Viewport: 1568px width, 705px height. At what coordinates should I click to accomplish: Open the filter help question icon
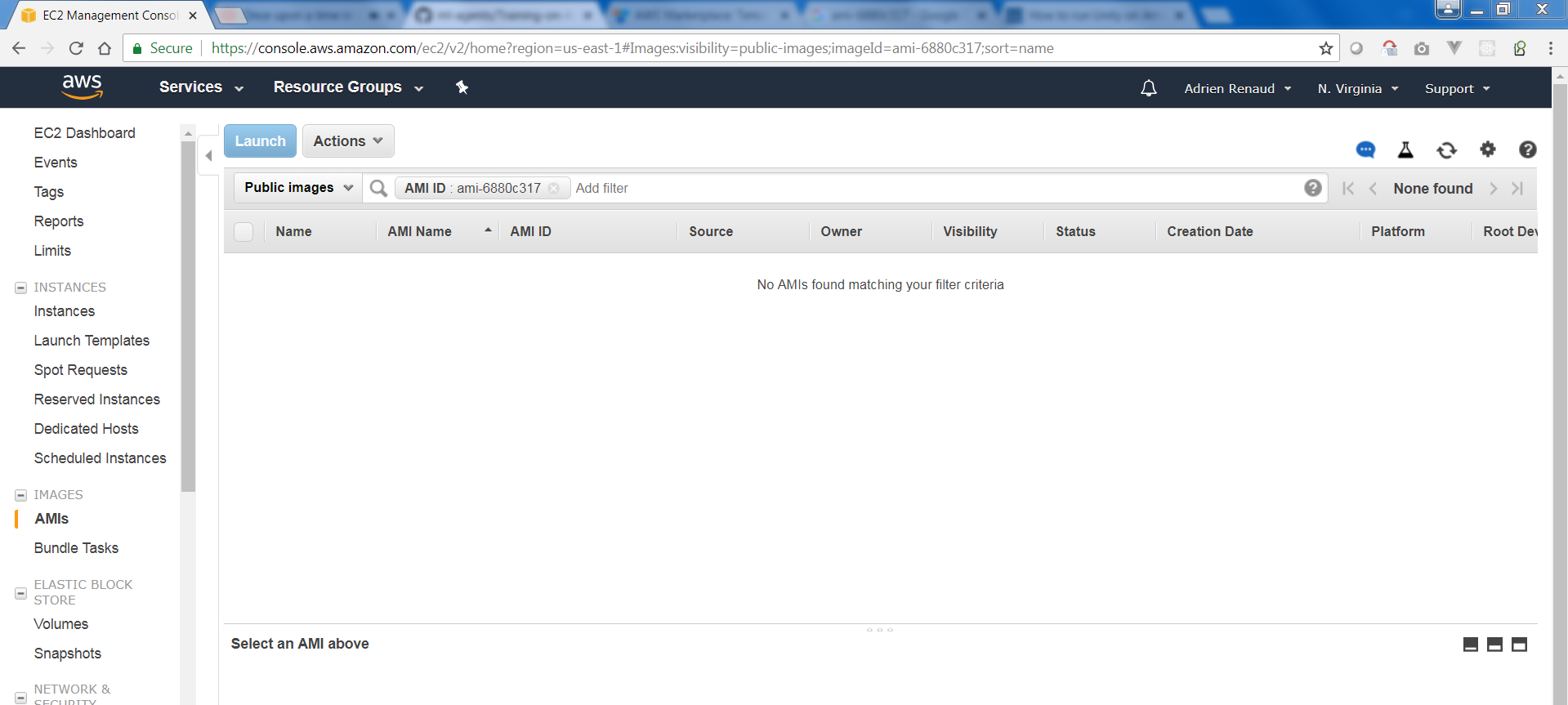pyautogui.click(x=1313, y=188)
